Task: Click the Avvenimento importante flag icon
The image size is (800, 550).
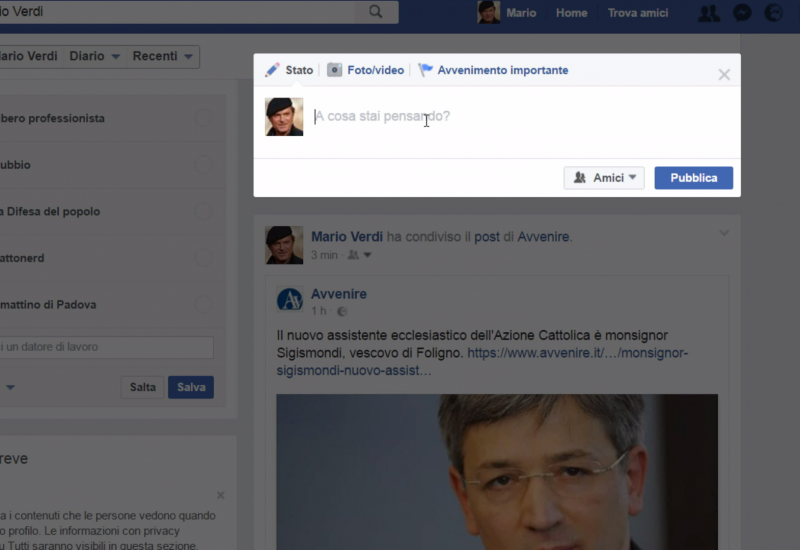Action: [x=425, y=69]
